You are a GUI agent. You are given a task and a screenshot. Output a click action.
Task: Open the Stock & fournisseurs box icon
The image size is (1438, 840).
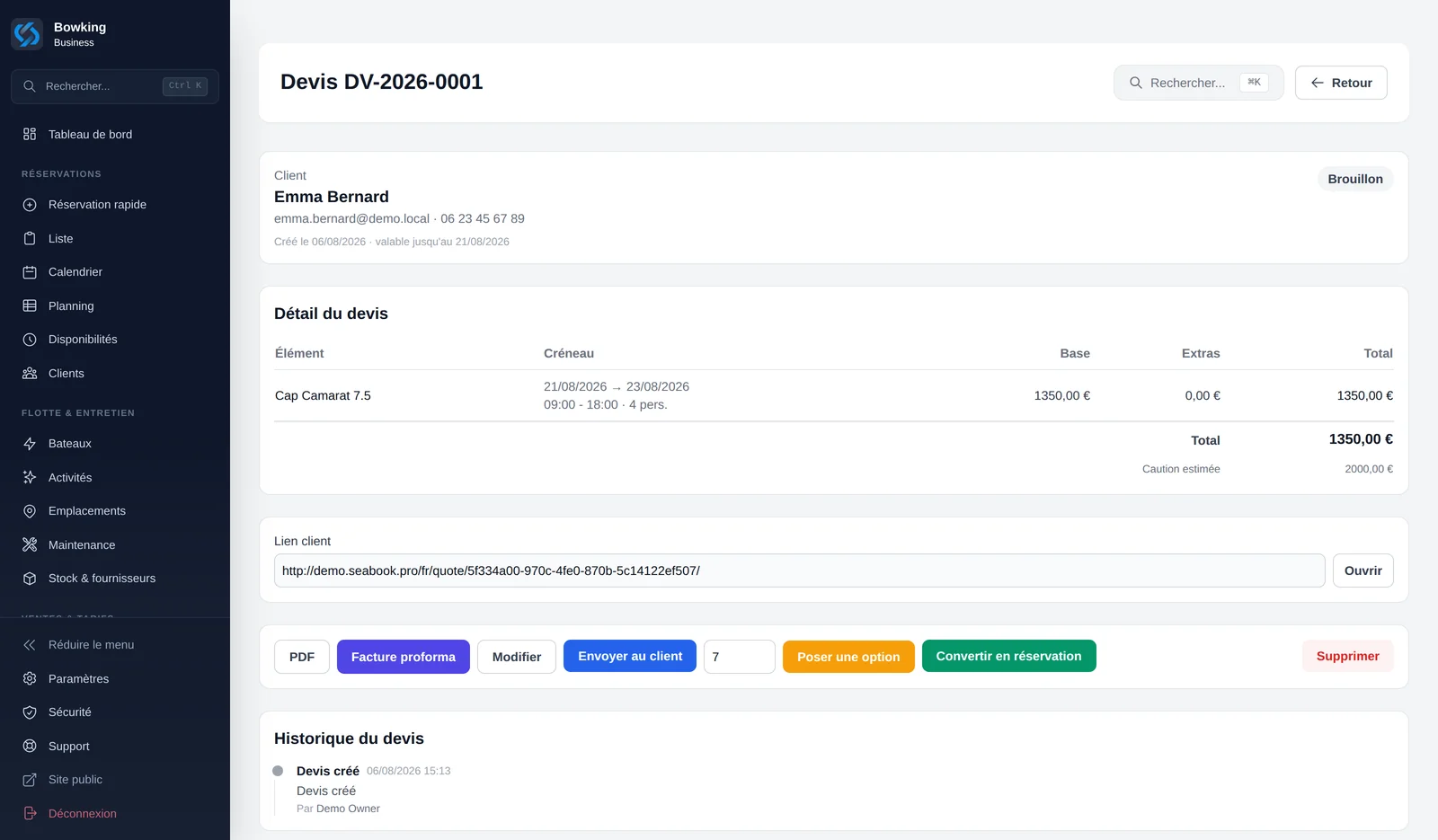pos(30,579)
